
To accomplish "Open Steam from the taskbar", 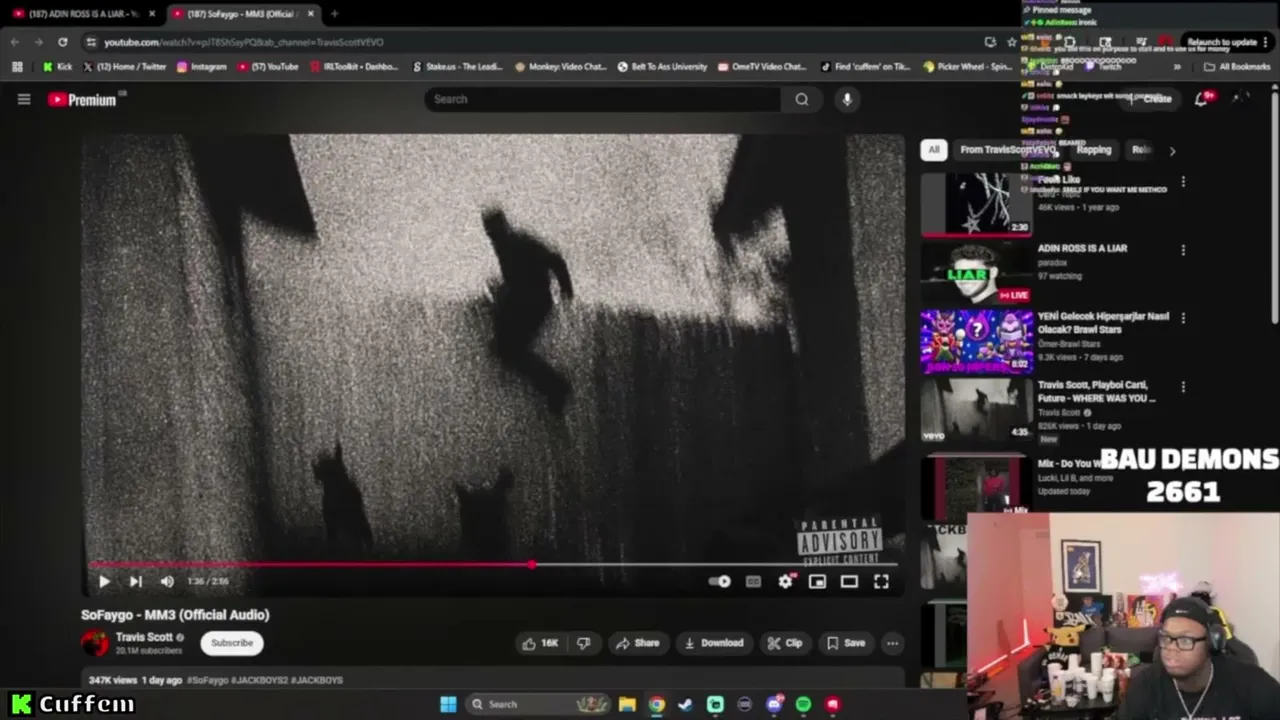I will click(685, 704).
